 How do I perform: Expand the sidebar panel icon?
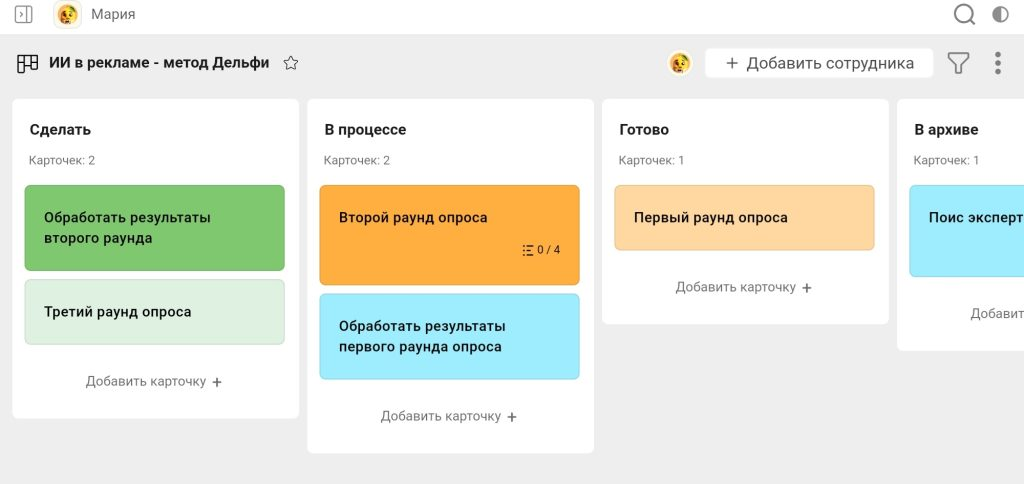(24, 14)
